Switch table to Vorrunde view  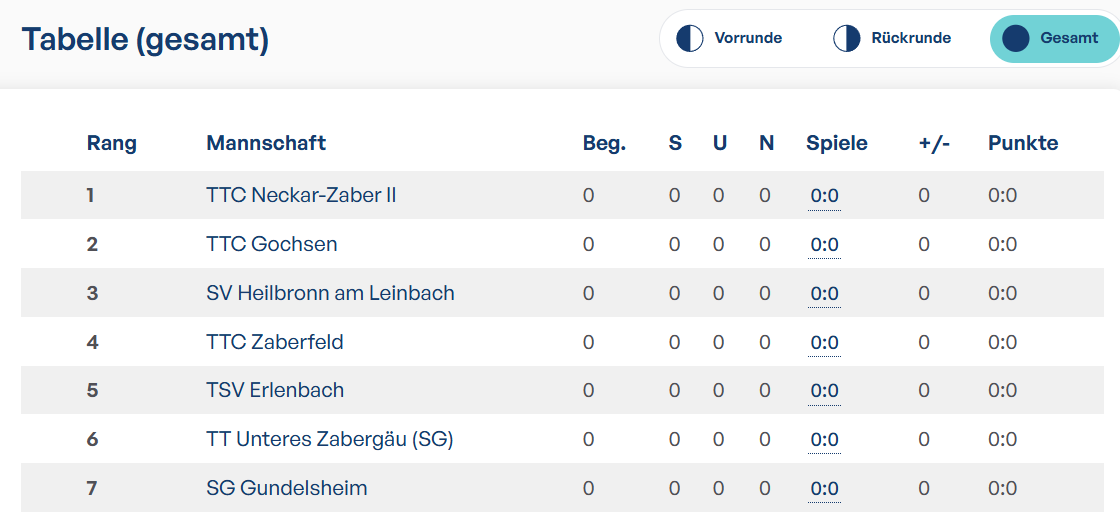pyautogui.click(x=730, y=38)
